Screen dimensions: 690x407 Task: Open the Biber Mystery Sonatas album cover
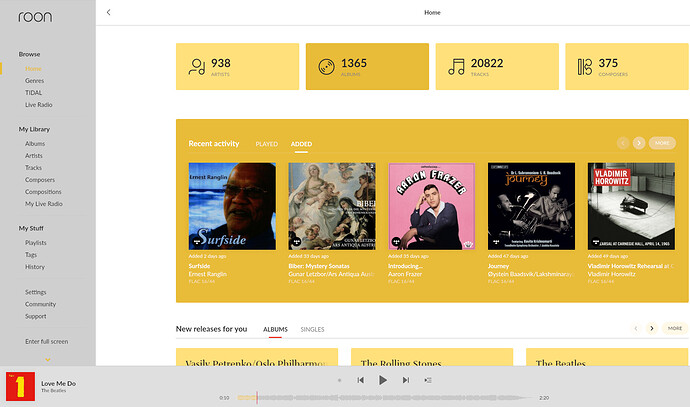(332, 206)
